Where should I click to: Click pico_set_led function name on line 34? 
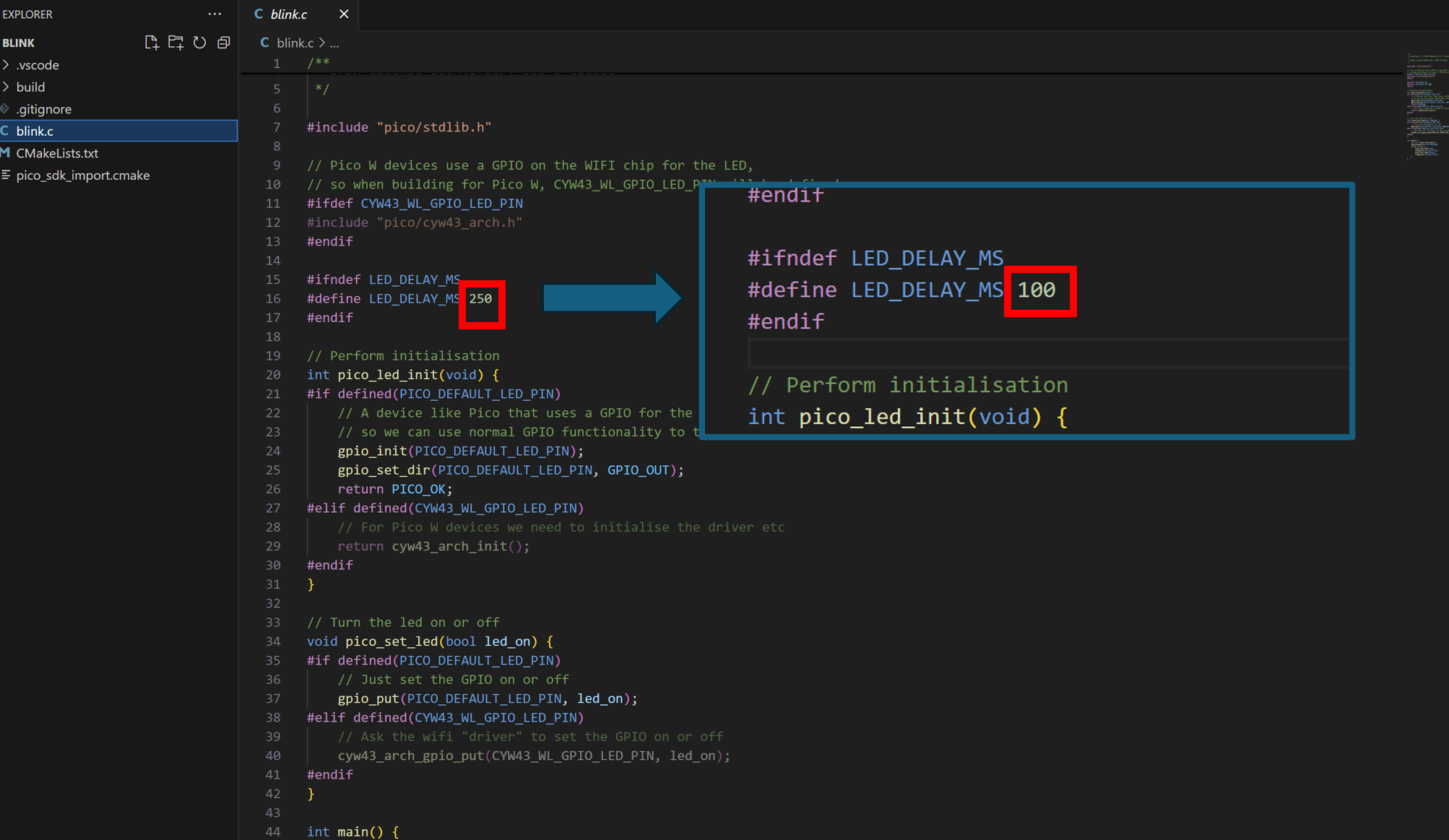[392, 641]
